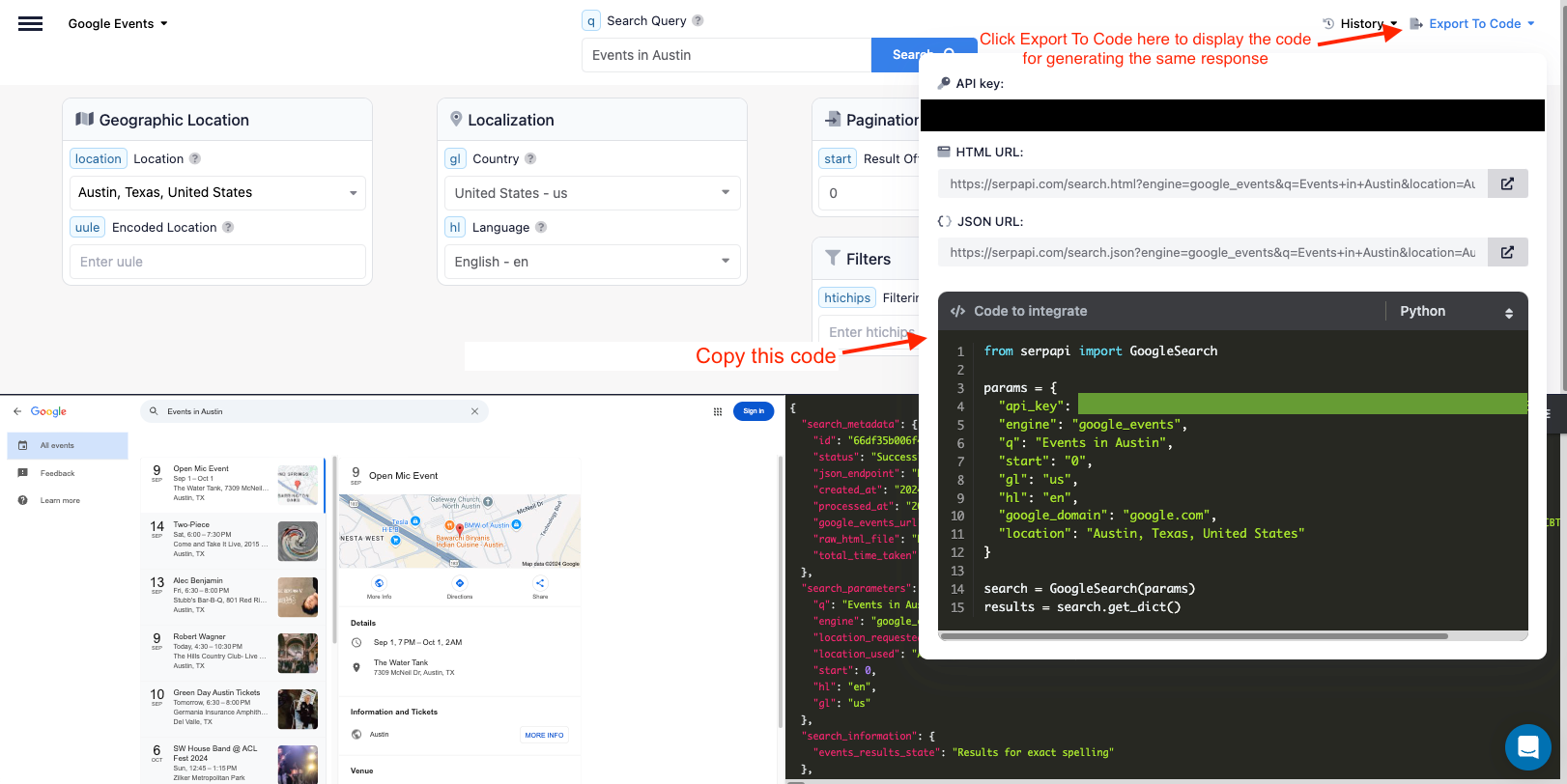This screenshot has height=784, width=1567.
Task: Click the Code to integrate brackets icon
Action: [957, 311]
